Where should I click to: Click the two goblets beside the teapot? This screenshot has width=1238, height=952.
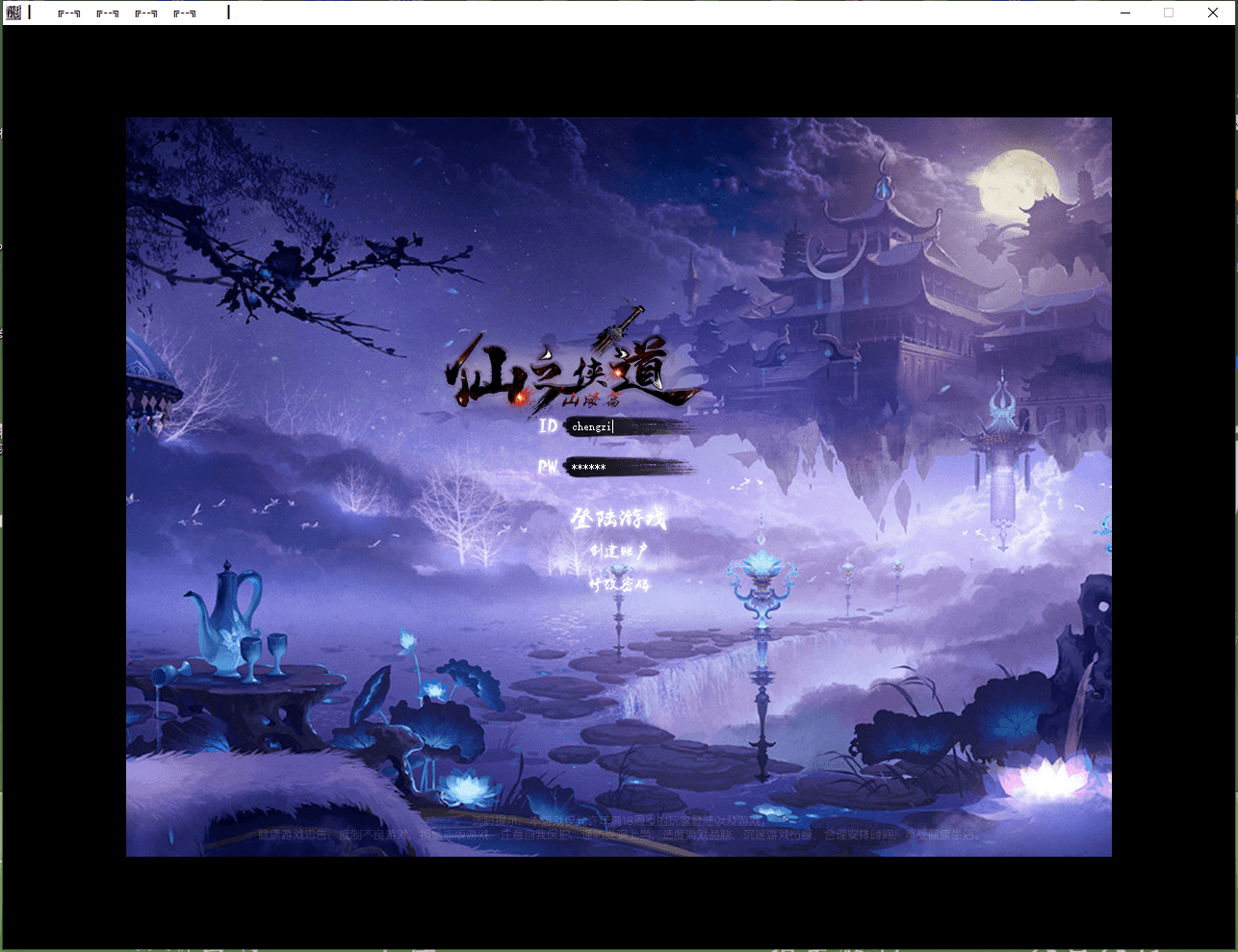(x=263, y=655)
